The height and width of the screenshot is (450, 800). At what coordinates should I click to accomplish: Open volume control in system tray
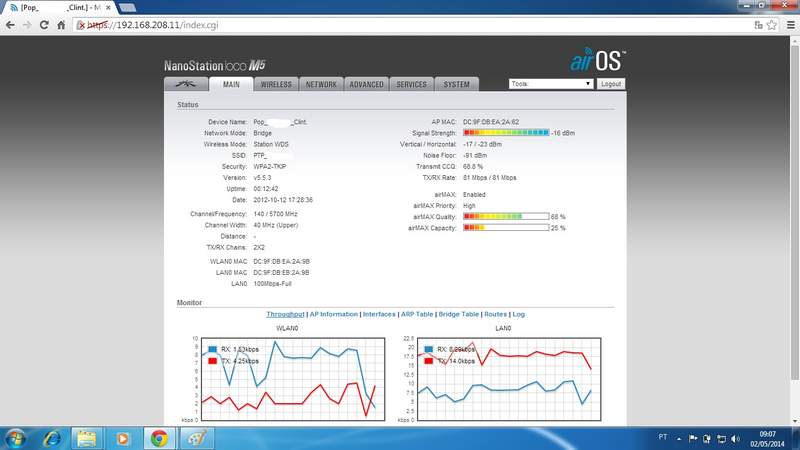735,439
